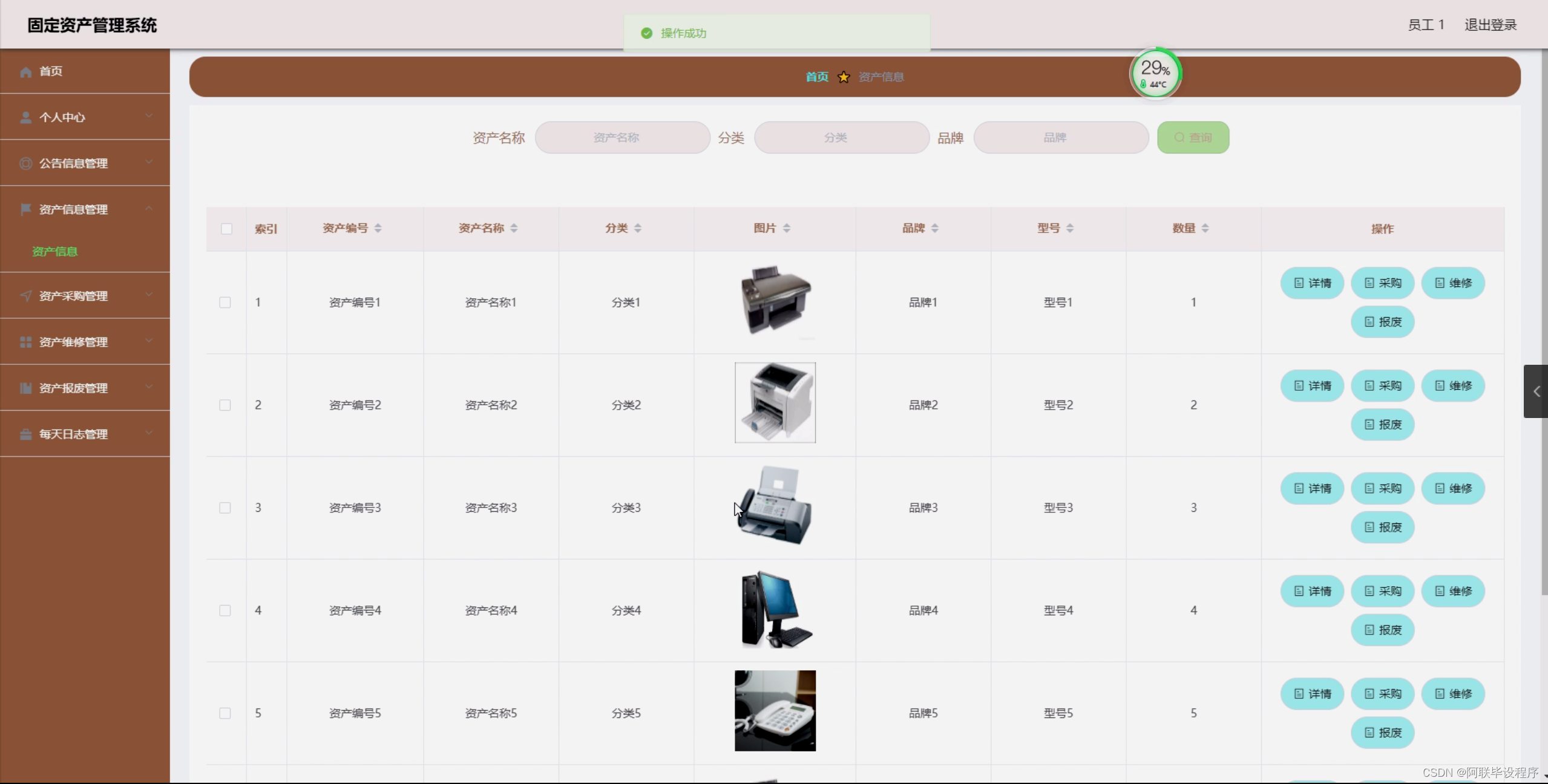Click the star icon in breadcrumb bar
Screen dimensions: 1548x784
[844, 77]
